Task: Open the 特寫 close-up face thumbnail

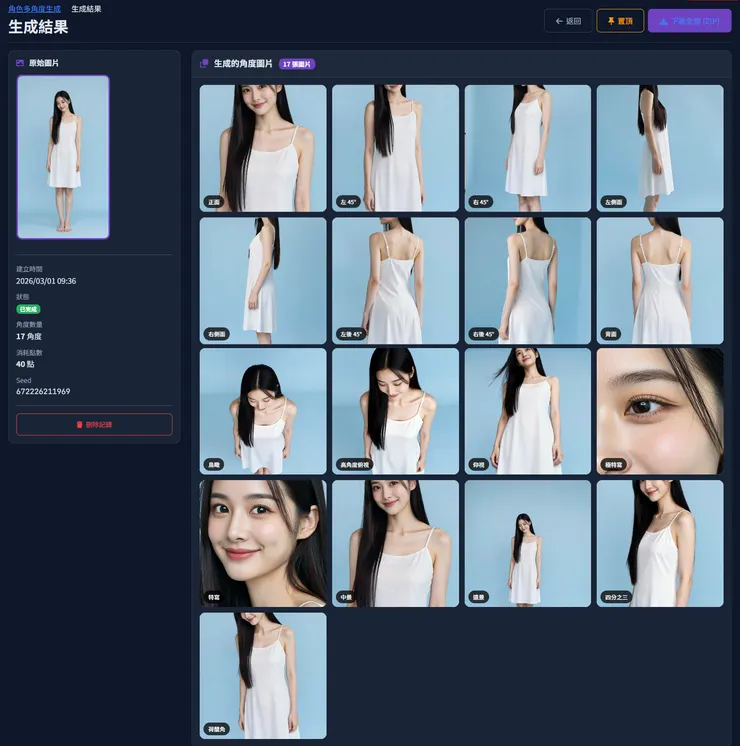Action: pos(263,543)
